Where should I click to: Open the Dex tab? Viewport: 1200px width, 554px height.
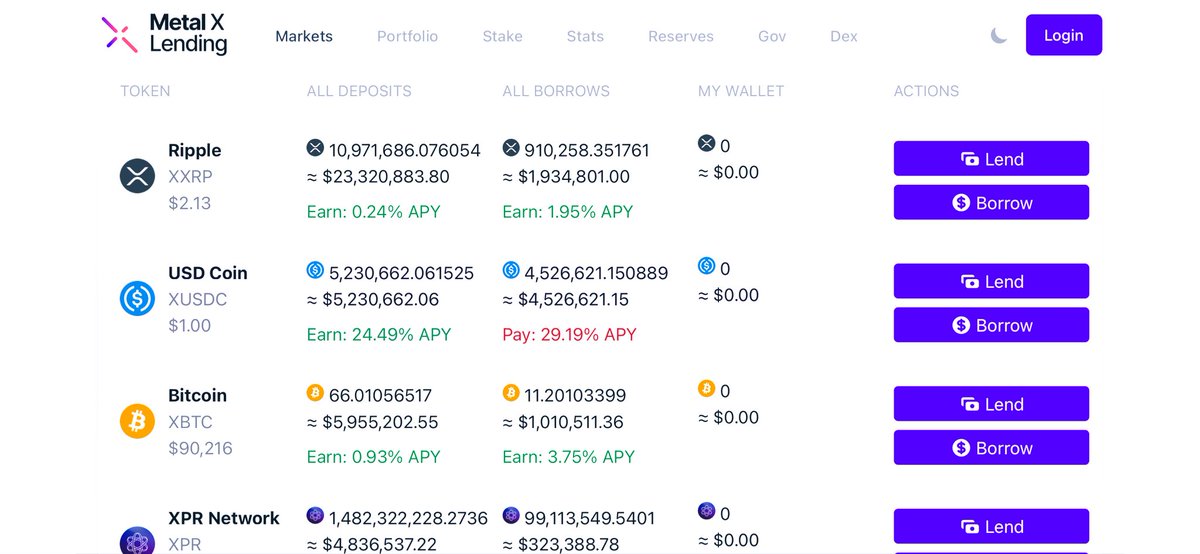click(844, 36)
